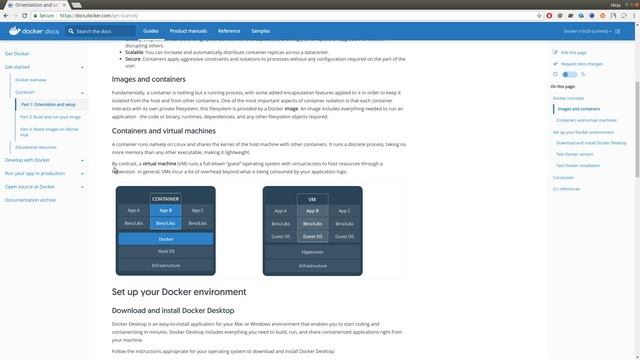The width and height of the screenshot is (640, 360).
Task: Click the Request docs changes checkmark icon
Action: [x=555, y=64]
